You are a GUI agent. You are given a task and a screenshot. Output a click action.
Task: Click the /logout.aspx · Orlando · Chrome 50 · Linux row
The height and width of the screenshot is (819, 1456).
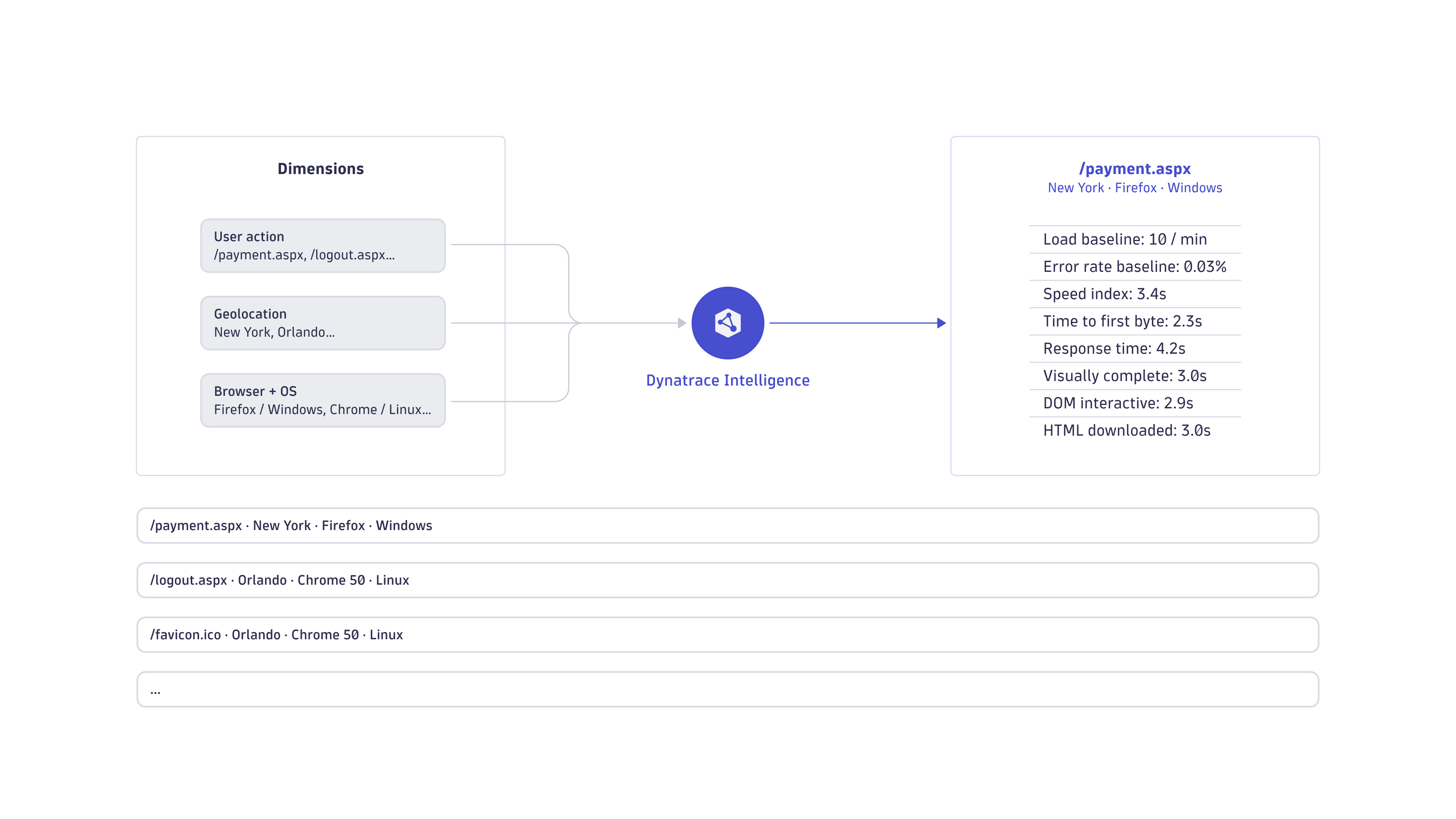tap(728, 580)
